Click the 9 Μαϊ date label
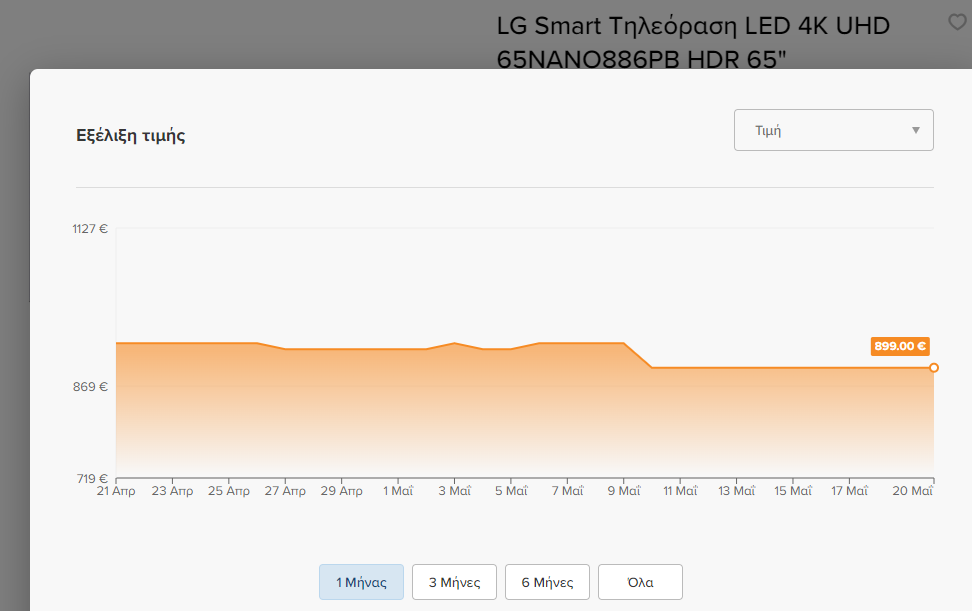This screenshot has width=972, height=611. pos(624,491)
